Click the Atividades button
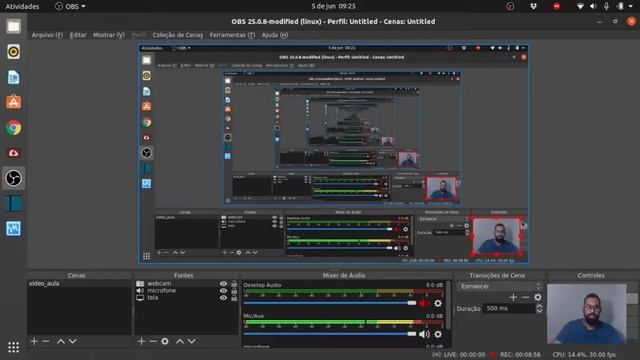This screenshot has width=640, height=360. [22, 6]
